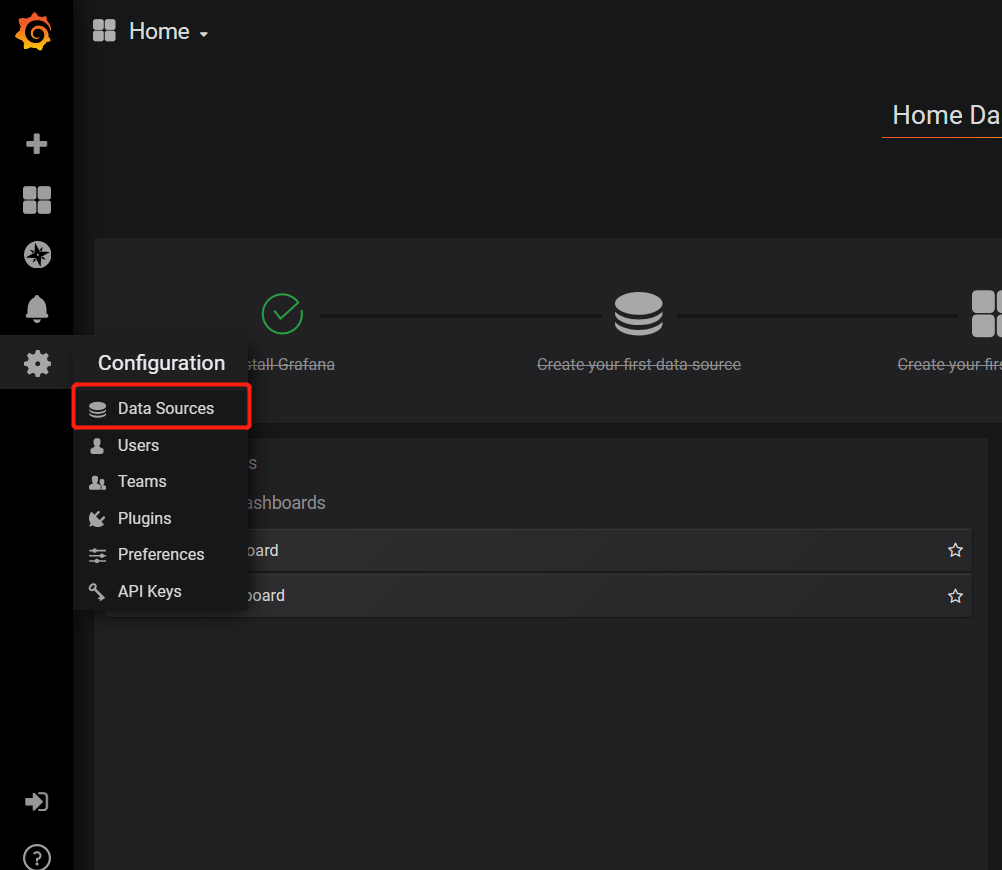The height and width of the screenshot is (870, 1002).
Task: Open Alerting via the bell icon
Action: click(36, 308)
